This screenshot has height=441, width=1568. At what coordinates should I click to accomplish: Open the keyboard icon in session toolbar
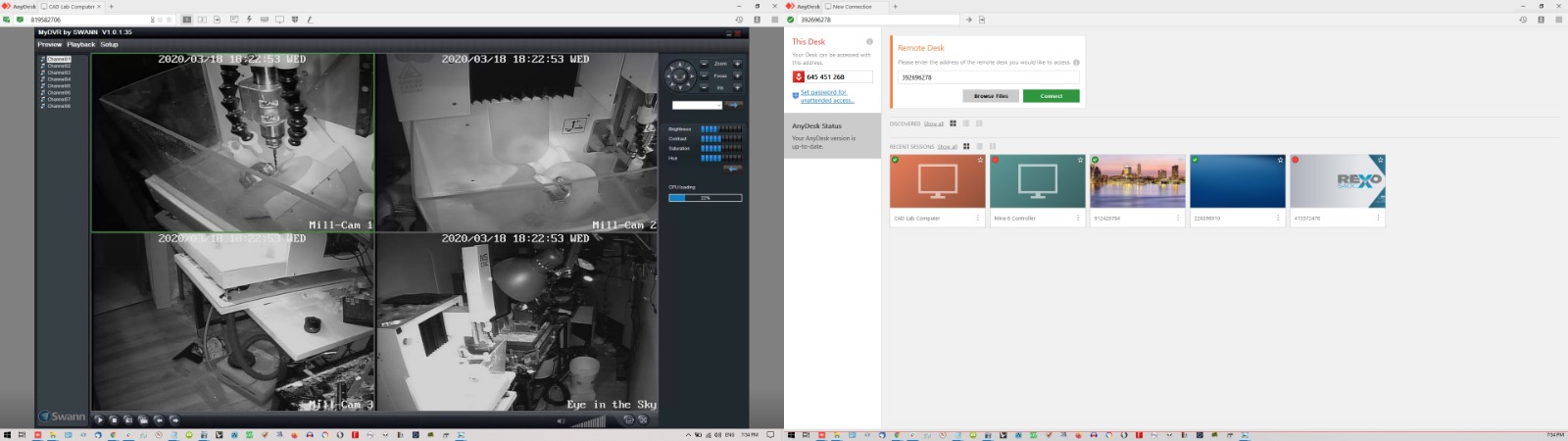coord(265,20)
